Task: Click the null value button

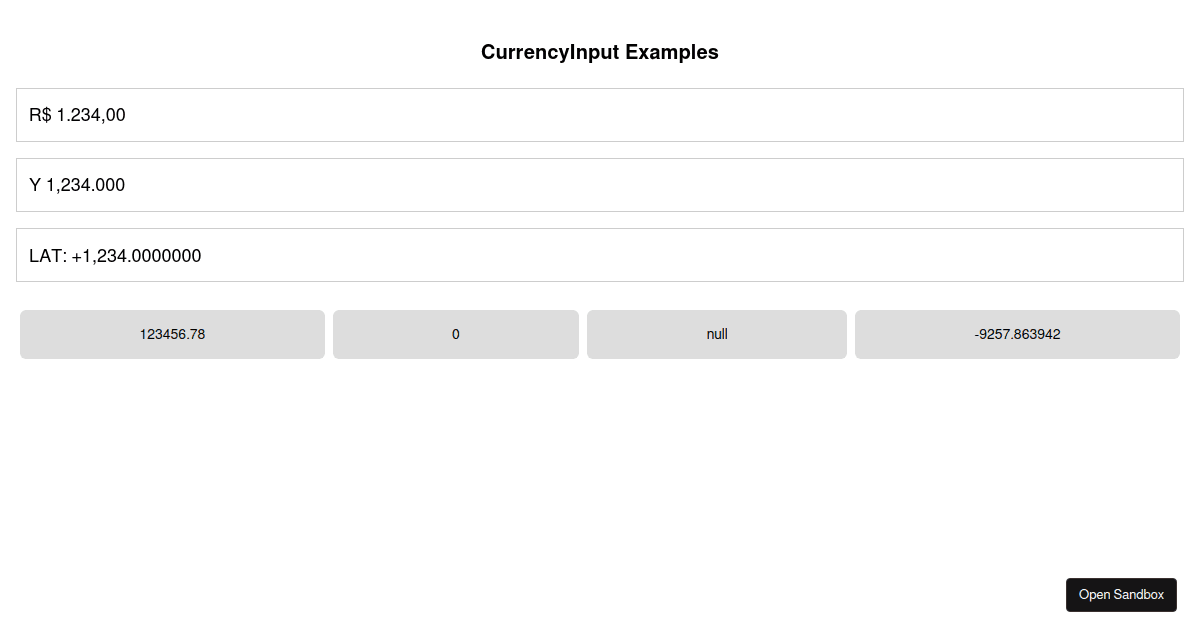Action: 717,334
